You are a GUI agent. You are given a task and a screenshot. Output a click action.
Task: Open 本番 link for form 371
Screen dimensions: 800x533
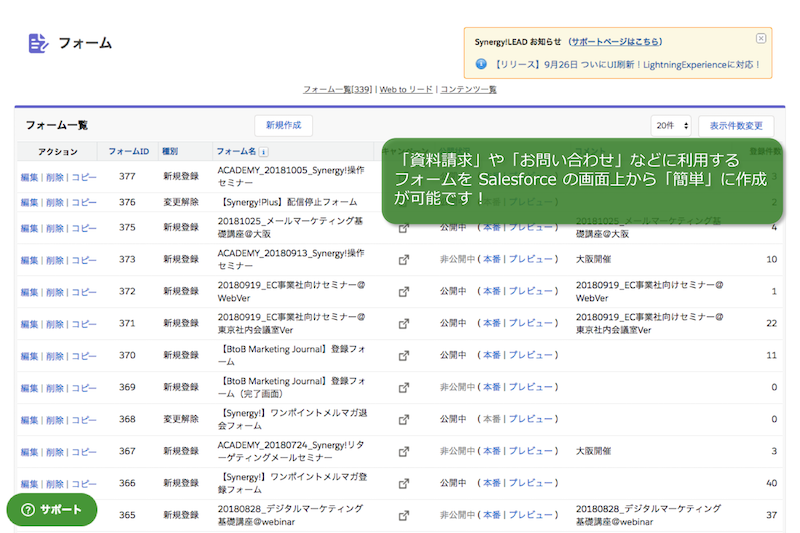492,323
